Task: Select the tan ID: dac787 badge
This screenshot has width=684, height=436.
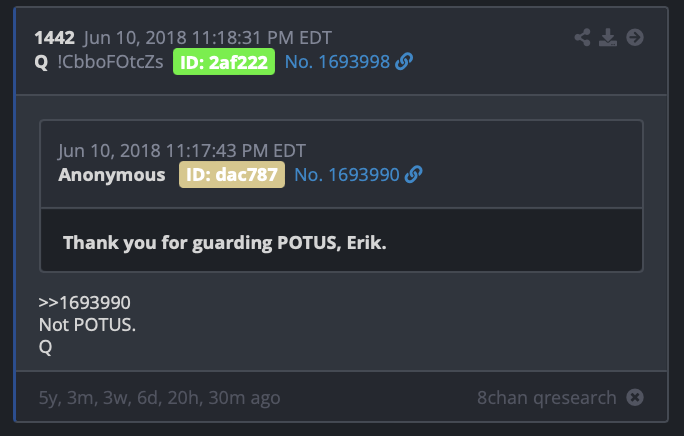Action: tap(232, 175)
